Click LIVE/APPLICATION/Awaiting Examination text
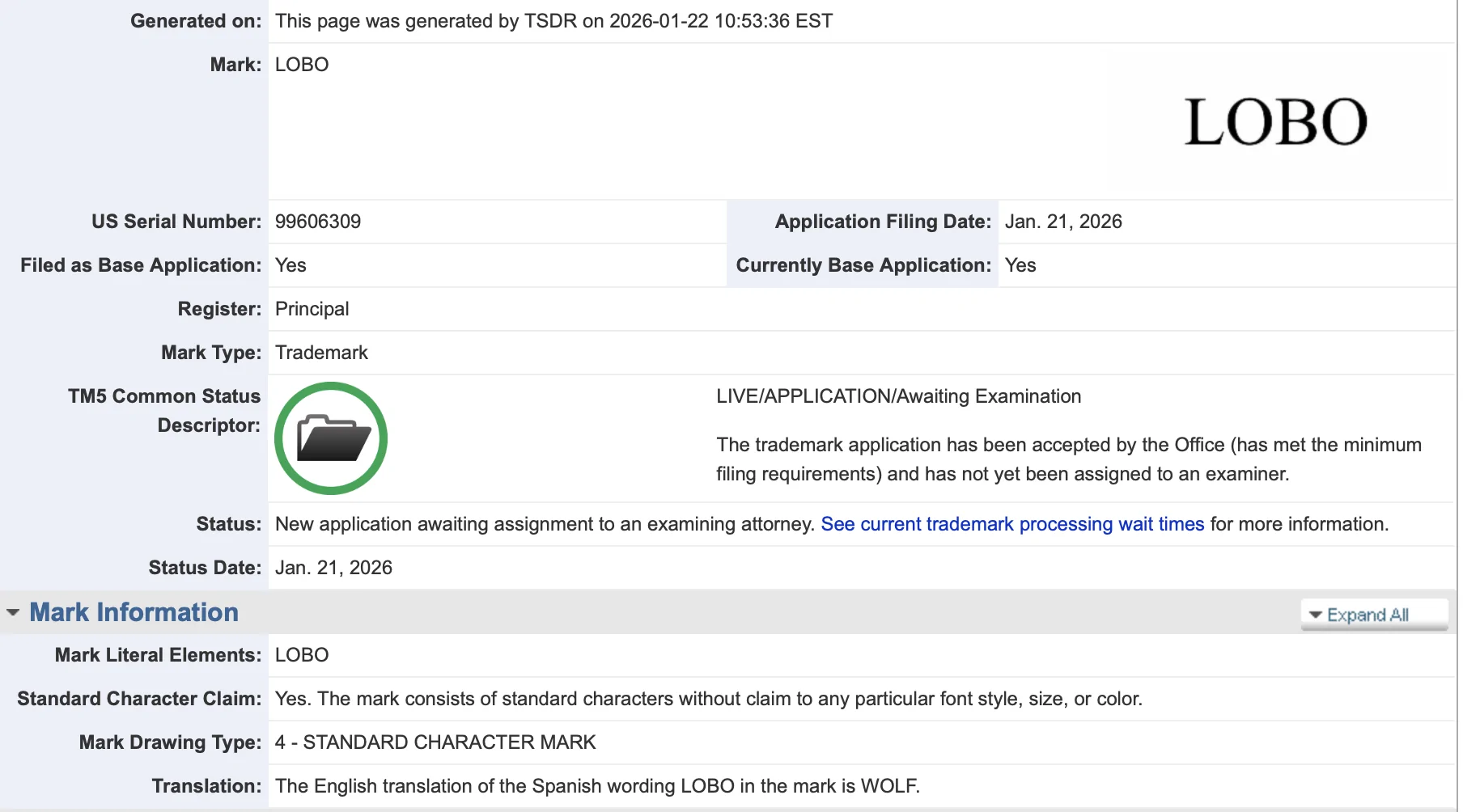The height and width of the screenshot is (812, 1463). 898,396
